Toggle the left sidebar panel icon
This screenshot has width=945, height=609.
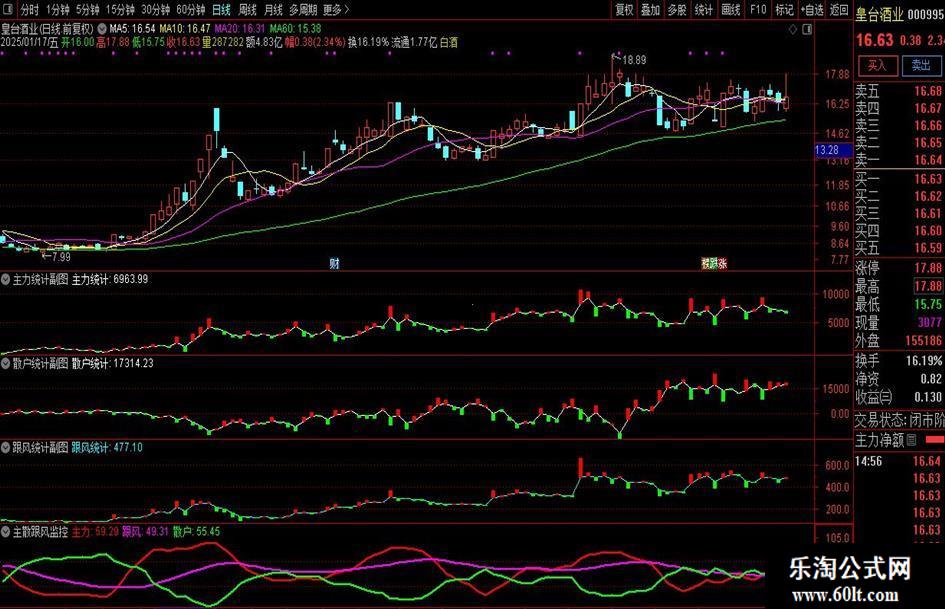pyautogui.click(x=9, y=10)
